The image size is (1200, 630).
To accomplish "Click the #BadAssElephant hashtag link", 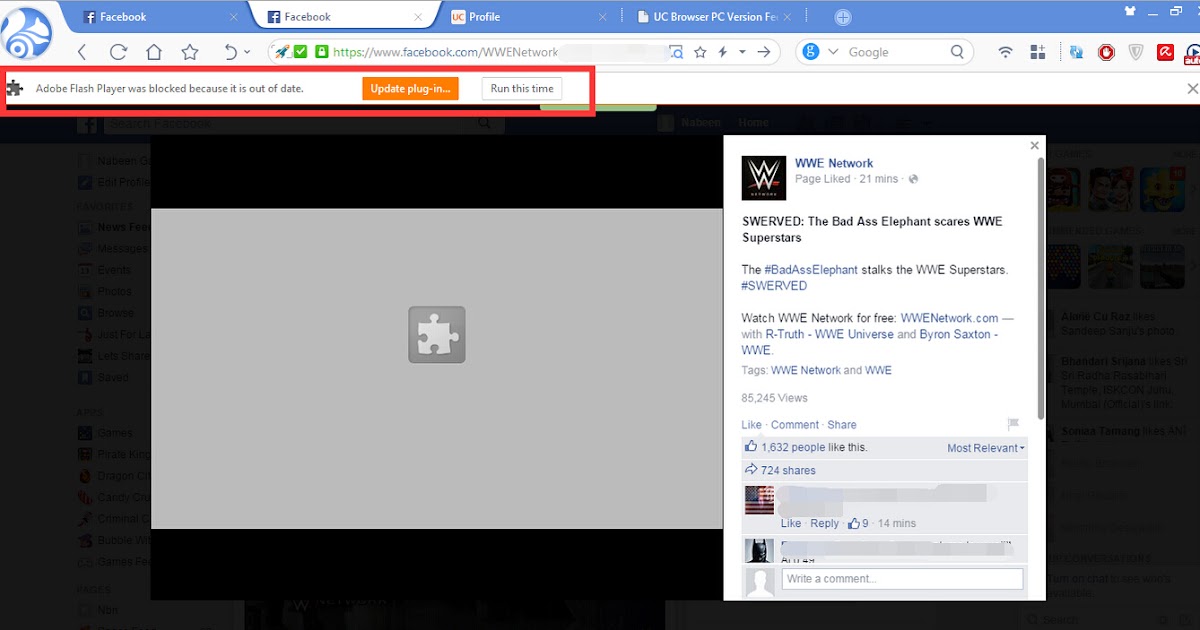I will coord(811,270).
